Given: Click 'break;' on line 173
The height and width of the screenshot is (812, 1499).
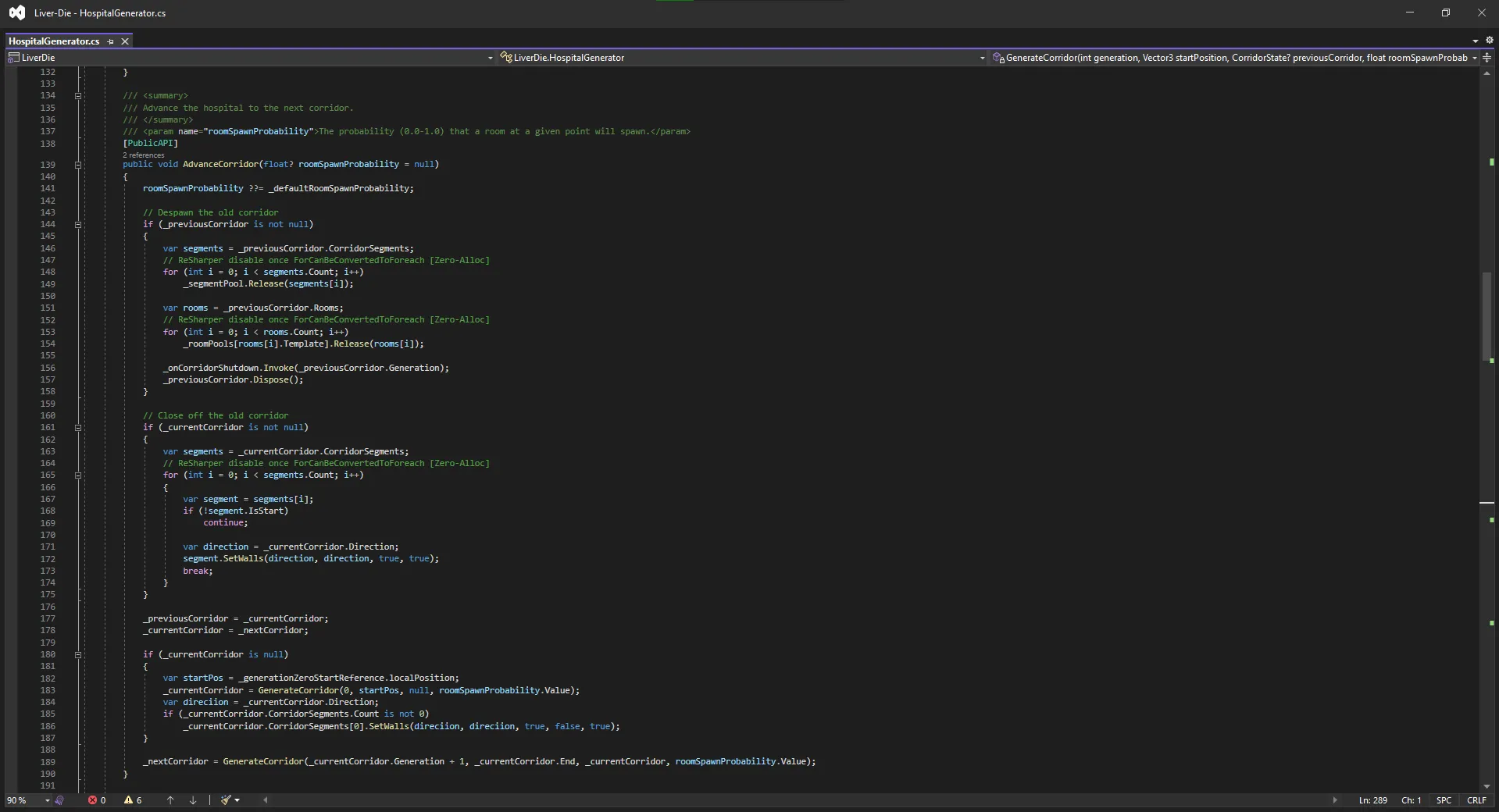Looking at the screenshot, I should [x=198, y=572].
